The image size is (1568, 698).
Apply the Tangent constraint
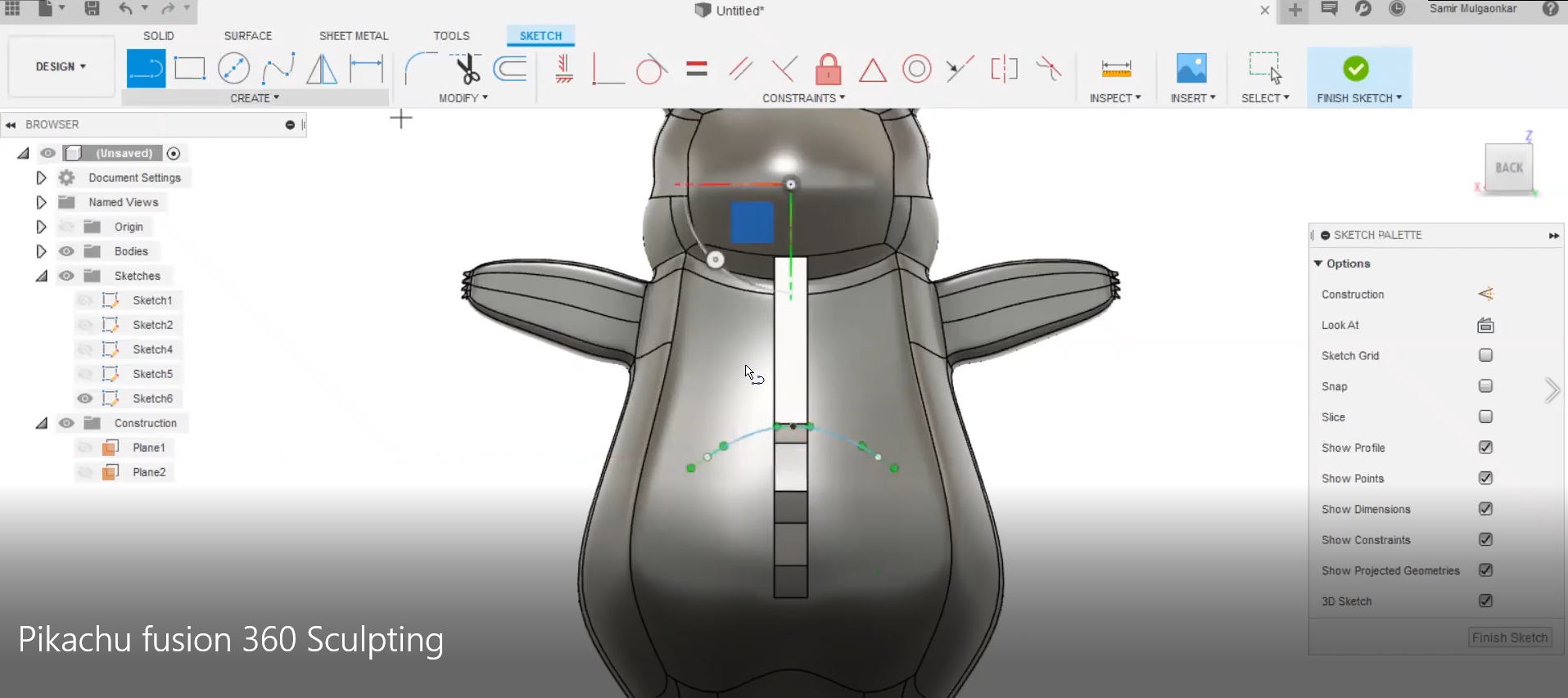652,69
